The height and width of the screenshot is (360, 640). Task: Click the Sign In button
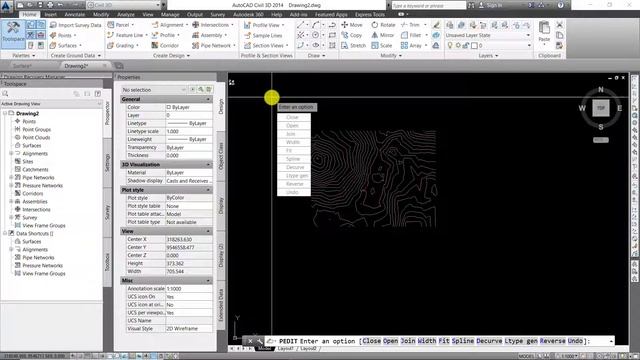491,5
